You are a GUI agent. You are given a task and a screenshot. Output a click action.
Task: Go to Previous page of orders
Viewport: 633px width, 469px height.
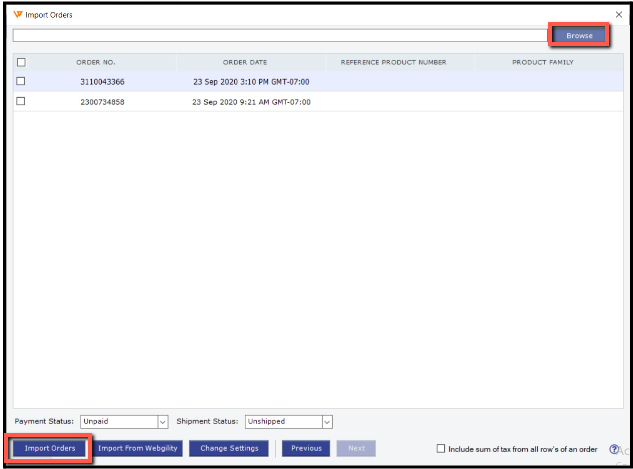tap(306, 448)
